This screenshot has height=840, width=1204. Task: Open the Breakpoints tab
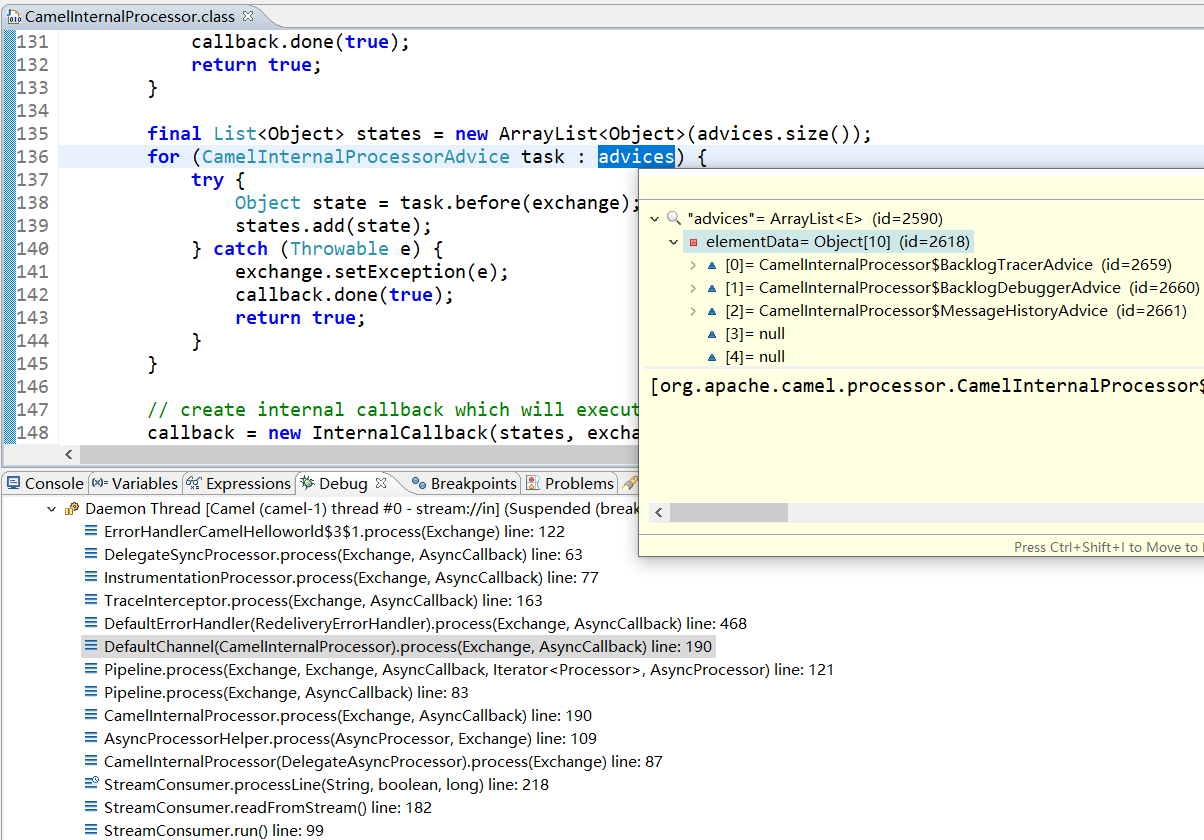(464, 483)
